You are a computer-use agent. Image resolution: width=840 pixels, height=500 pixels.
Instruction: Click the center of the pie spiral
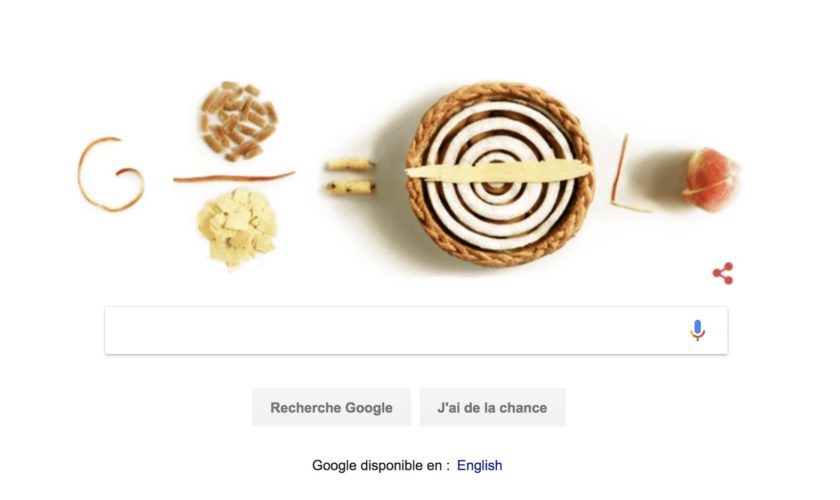[x=497, y=186]
